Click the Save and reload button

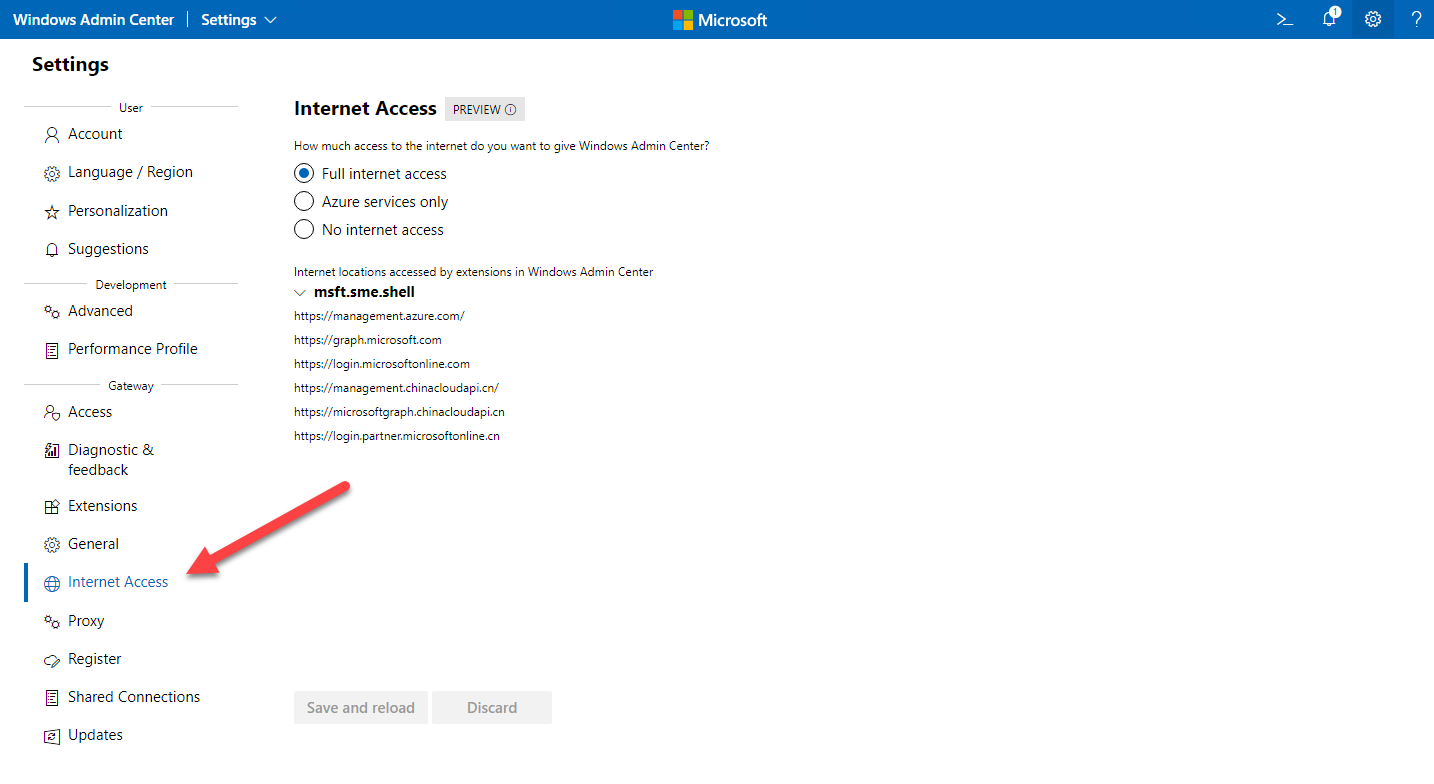tap(361, 708)
